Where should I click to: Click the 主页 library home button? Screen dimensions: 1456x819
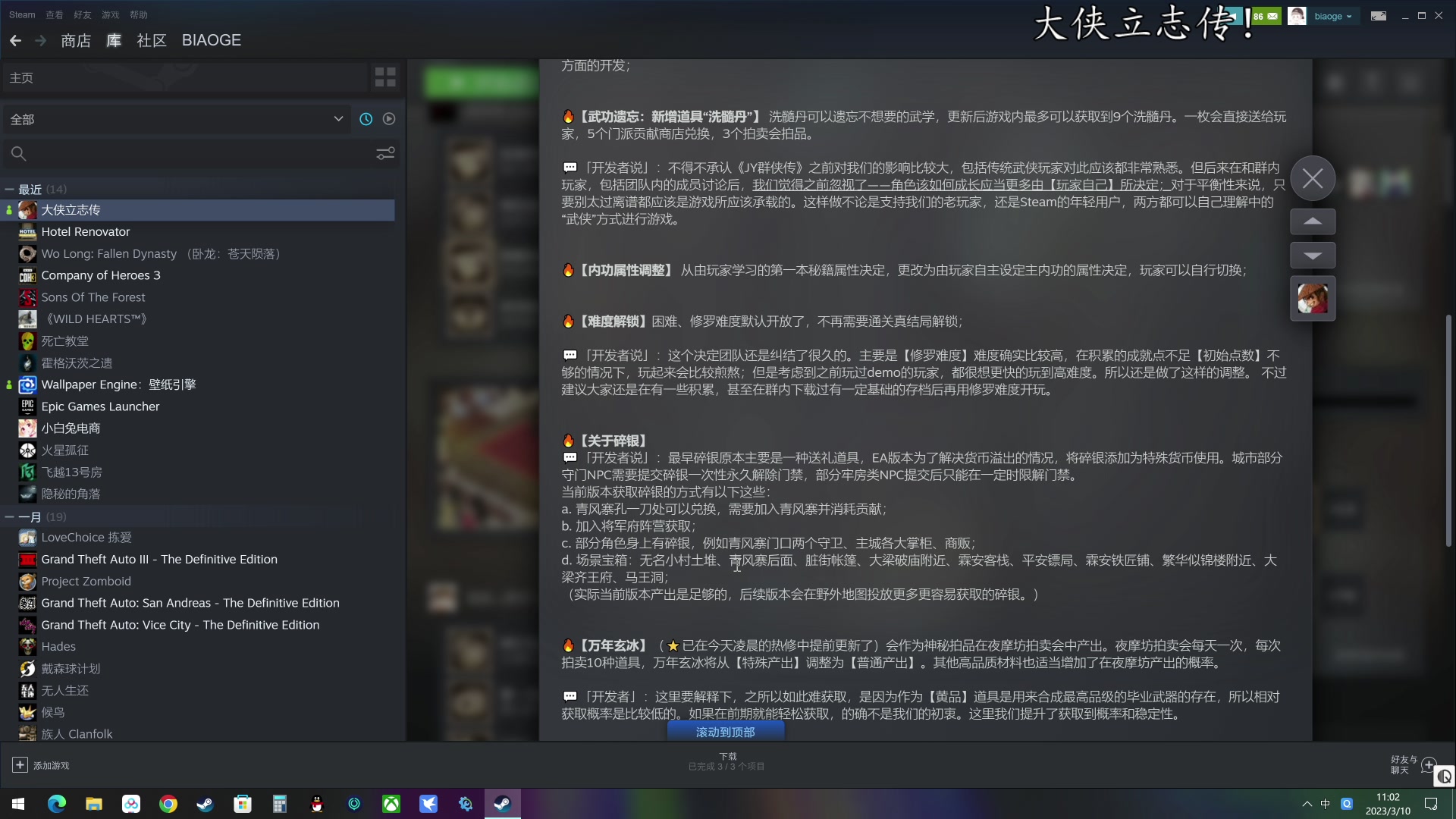tap(185, 77)
